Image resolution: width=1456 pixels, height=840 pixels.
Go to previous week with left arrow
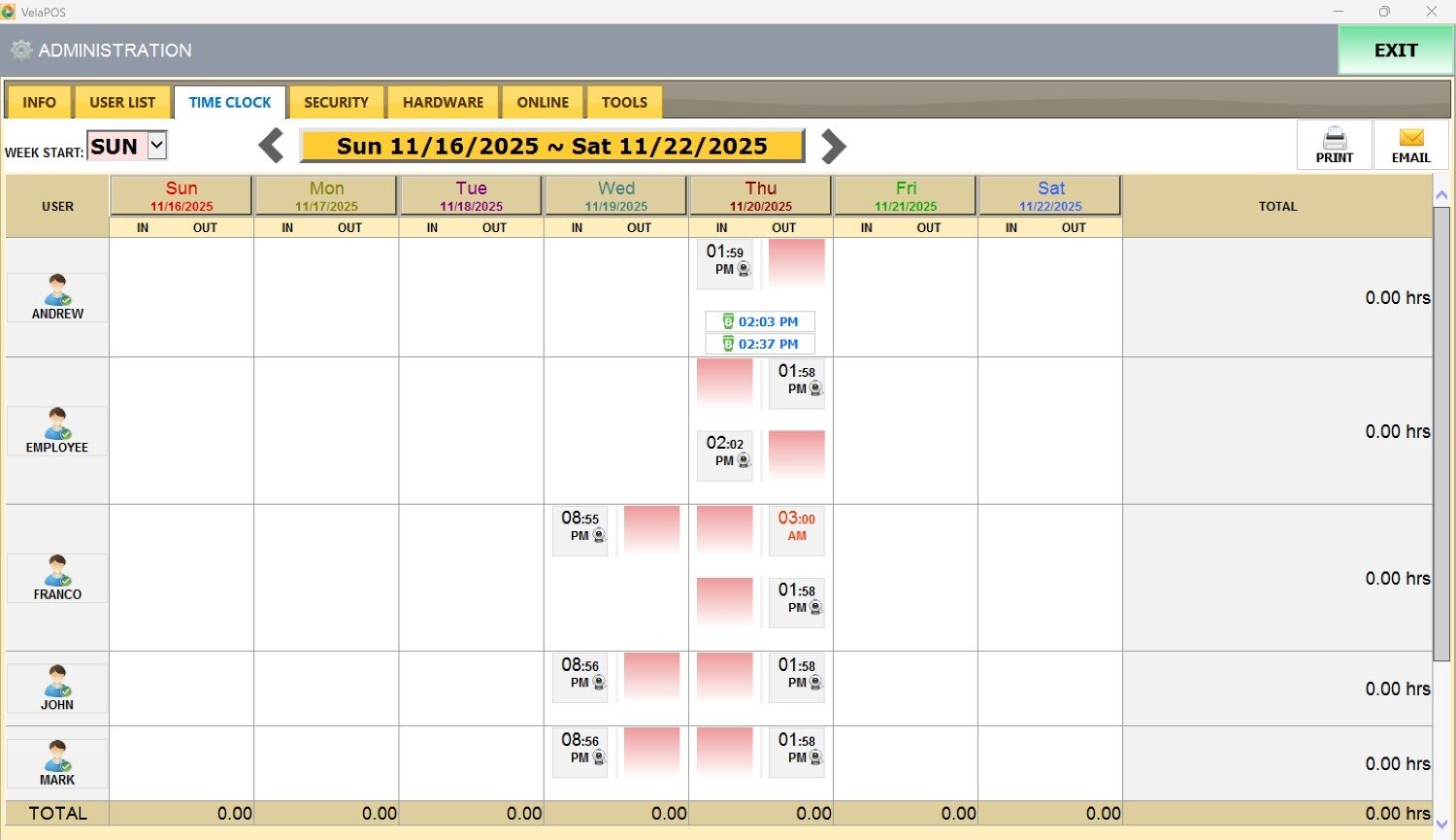(x=272, y=147)
